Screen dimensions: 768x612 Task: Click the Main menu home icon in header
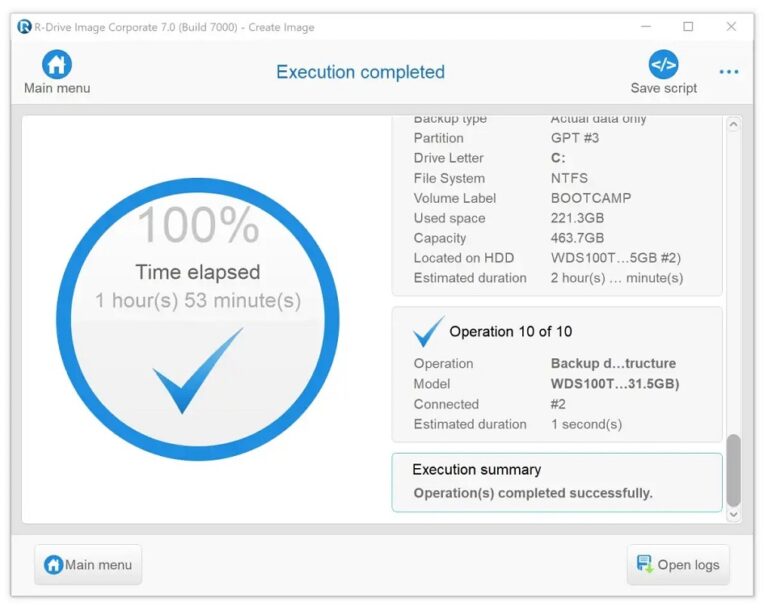click(x=57, y=64)
